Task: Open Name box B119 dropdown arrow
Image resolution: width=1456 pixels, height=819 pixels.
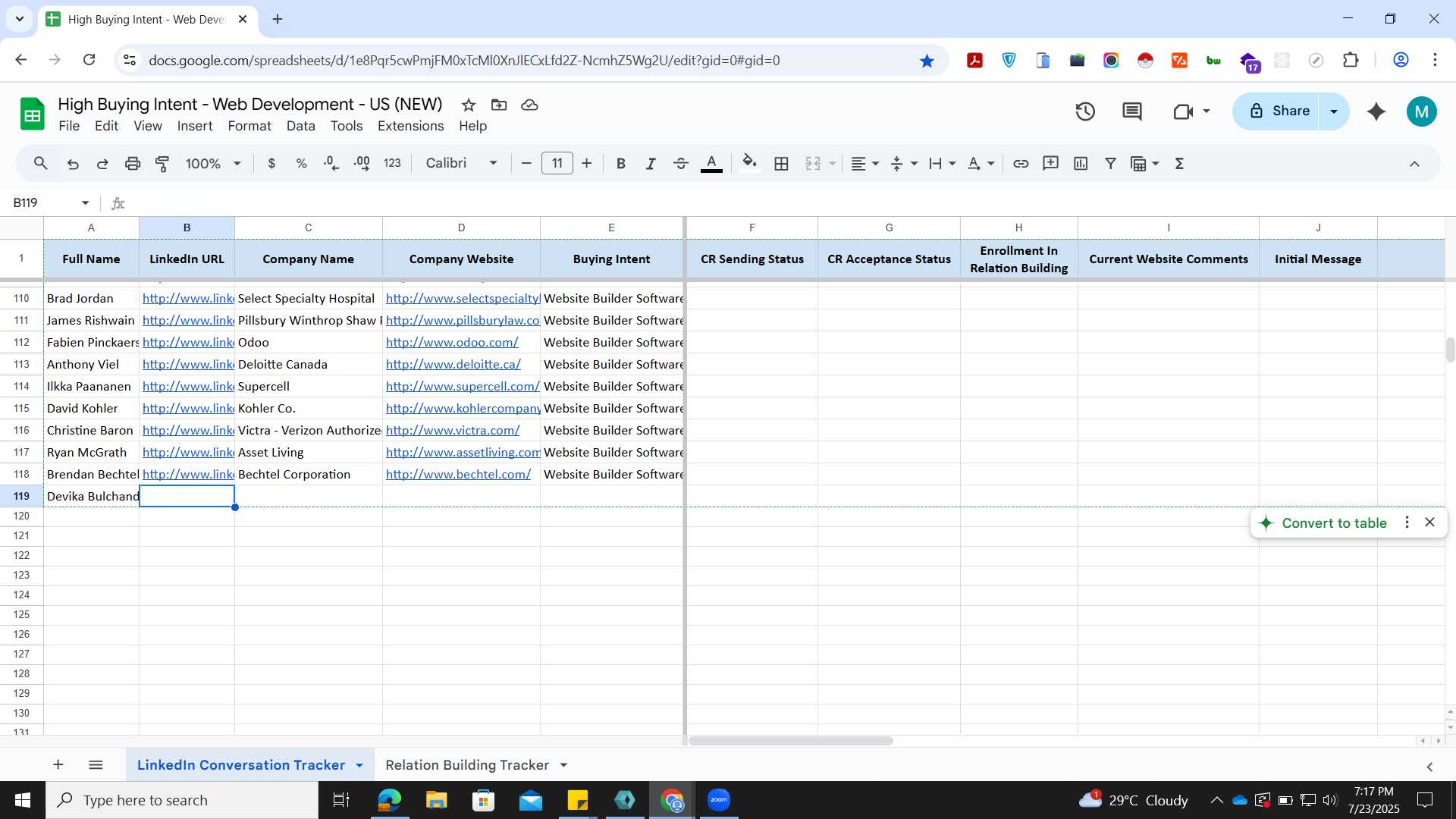Action: (x=85, y=202)
